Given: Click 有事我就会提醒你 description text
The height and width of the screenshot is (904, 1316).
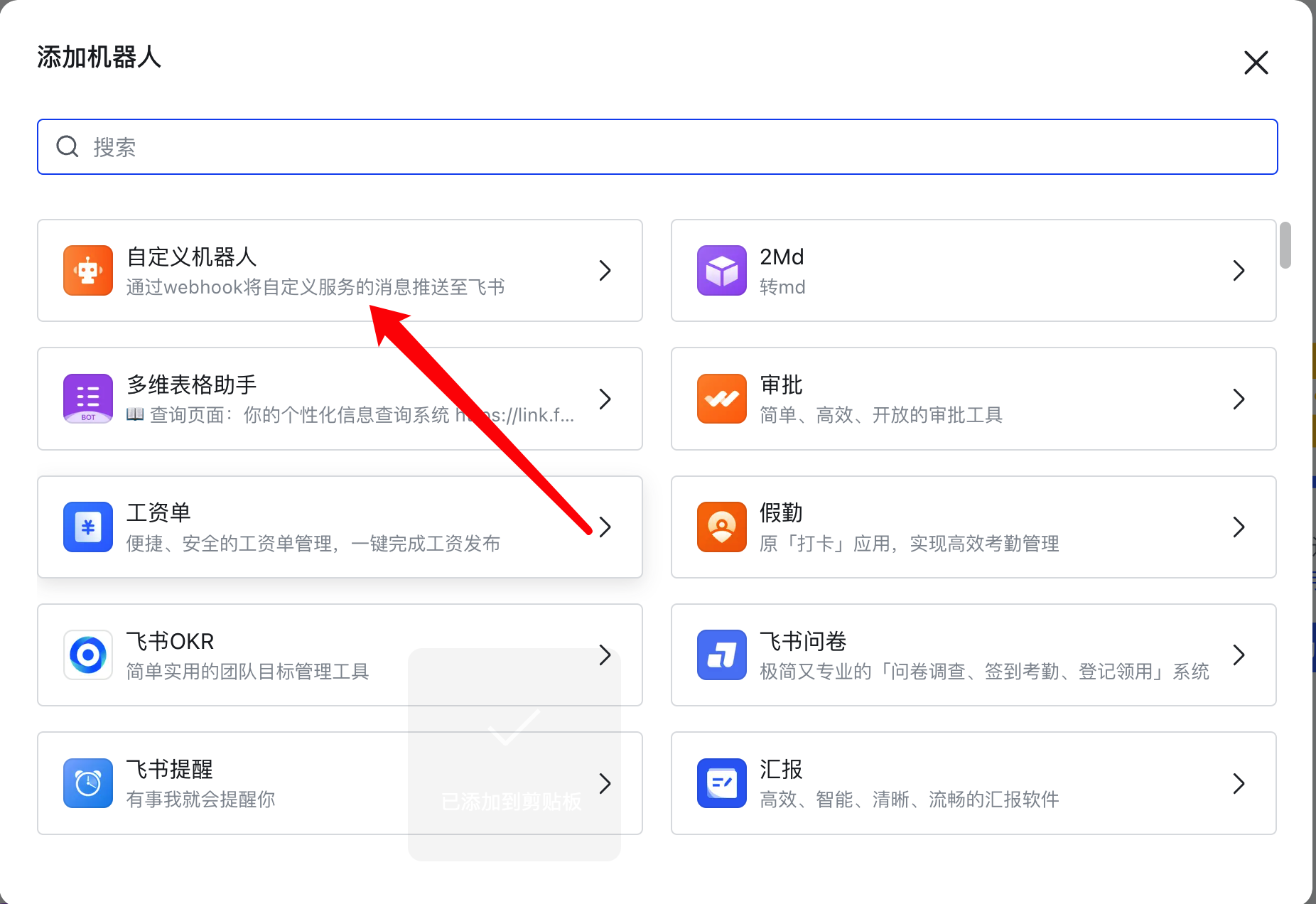Looking at the screenshot, I should point(201,800).
